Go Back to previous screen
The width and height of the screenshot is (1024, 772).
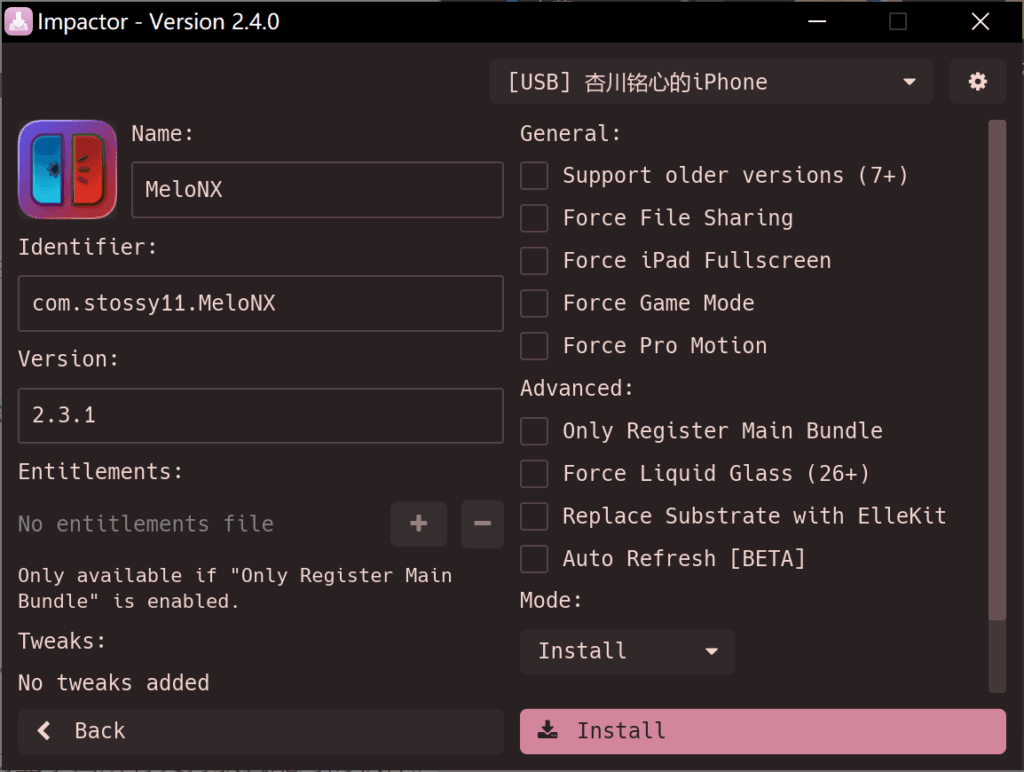click(x=261, y=731)
